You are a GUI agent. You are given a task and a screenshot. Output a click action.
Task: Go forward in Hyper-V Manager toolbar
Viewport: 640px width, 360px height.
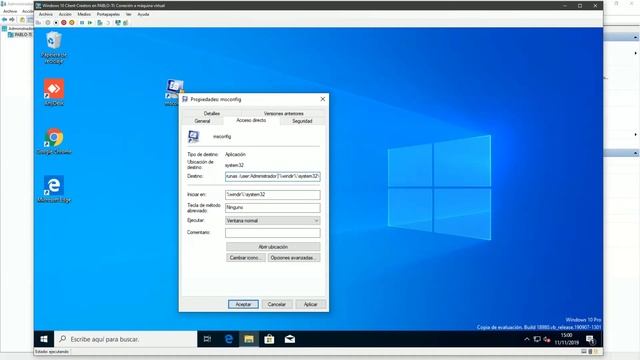coord(12,20)
